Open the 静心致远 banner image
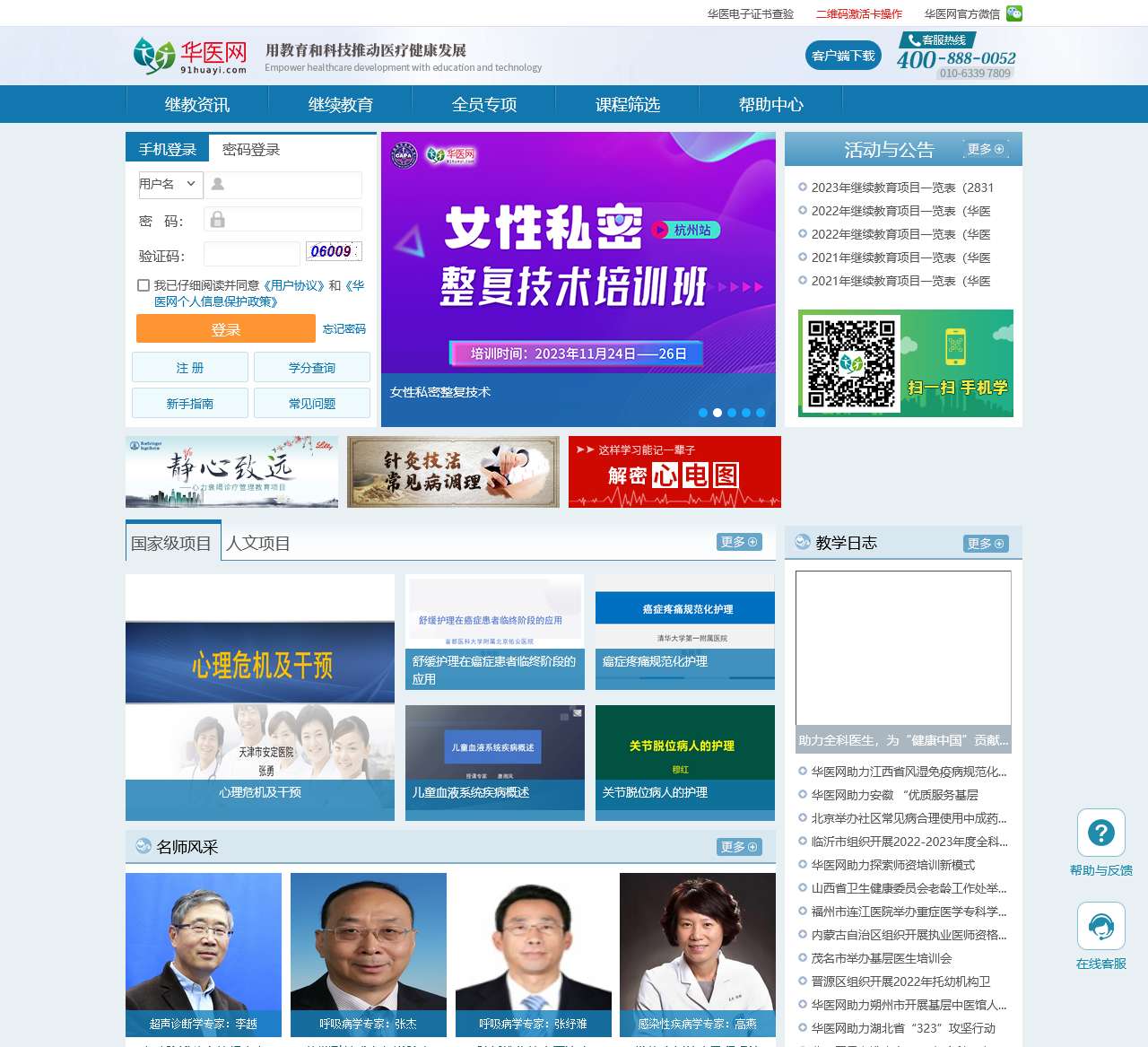Image resolution: width=1148 pixels, height=1047 pixels. point(231,472)
